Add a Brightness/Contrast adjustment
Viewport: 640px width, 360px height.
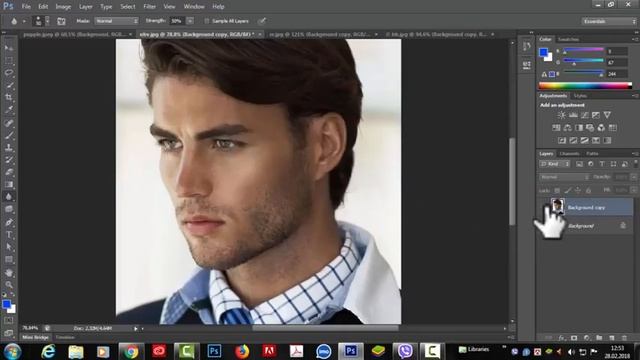(562, 115)
